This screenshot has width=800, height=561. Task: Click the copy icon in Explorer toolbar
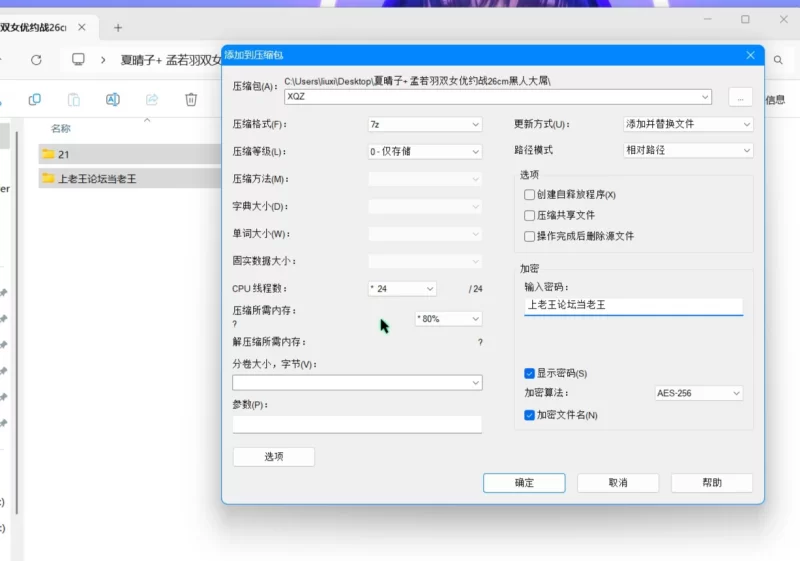35,99
